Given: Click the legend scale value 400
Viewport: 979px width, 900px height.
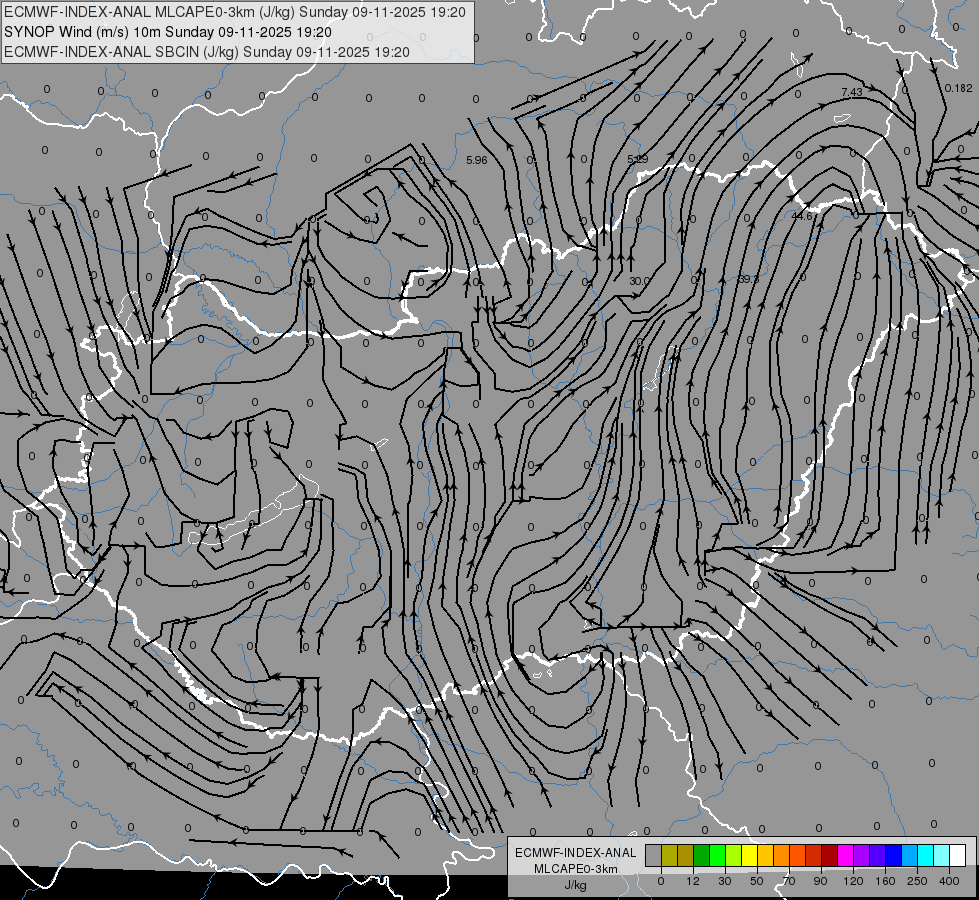Looking at the screenshot, I should 949,881.
